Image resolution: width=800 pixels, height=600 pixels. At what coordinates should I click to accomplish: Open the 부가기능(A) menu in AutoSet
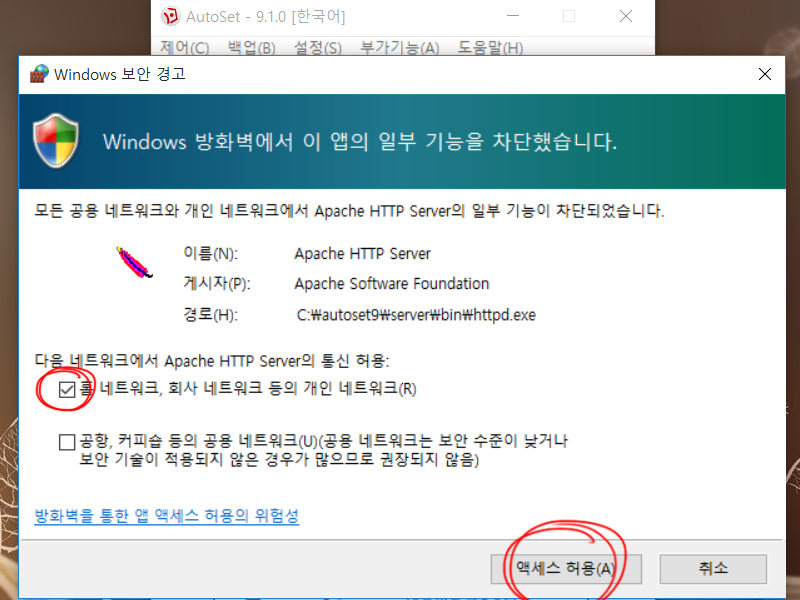[x=399, y=47]
